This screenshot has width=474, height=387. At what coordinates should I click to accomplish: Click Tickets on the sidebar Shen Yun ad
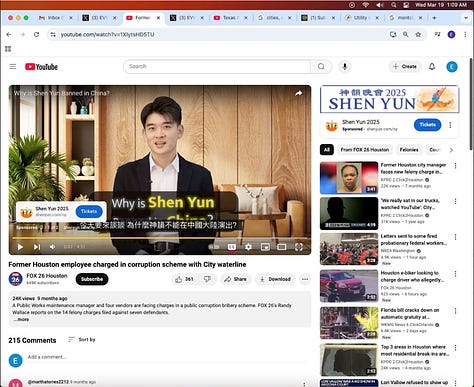[427, 125]
